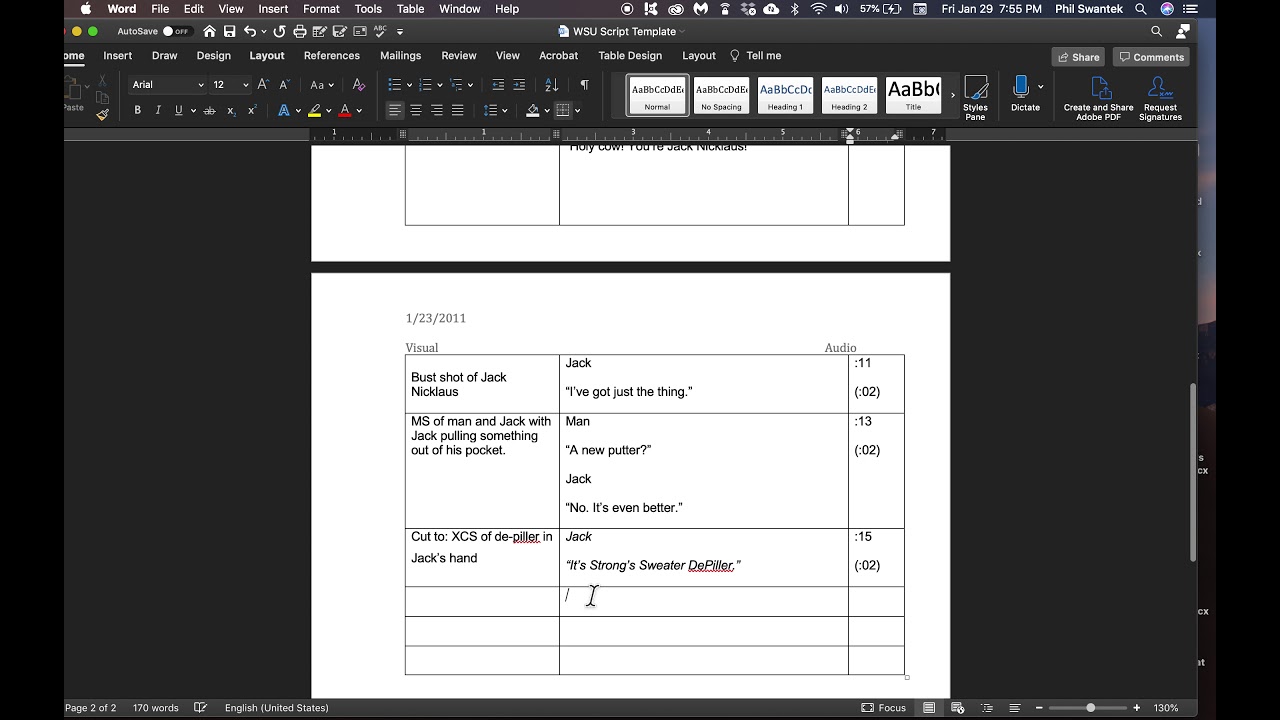Apply the No Spacing style
This screenshot has height=720, width=1280.
(x=721, y=95)
